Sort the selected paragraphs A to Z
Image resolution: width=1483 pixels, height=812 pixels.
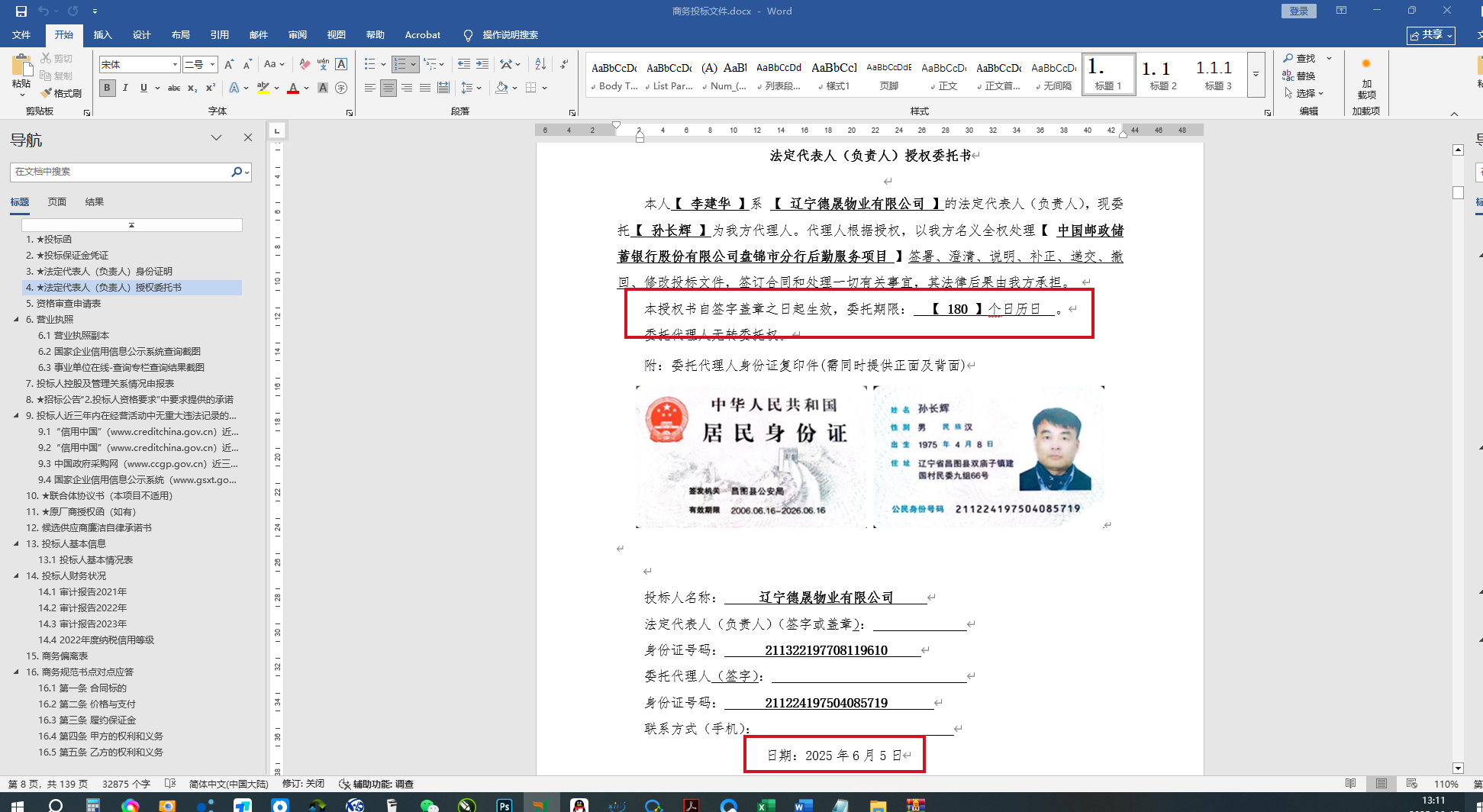click(540, 65)
